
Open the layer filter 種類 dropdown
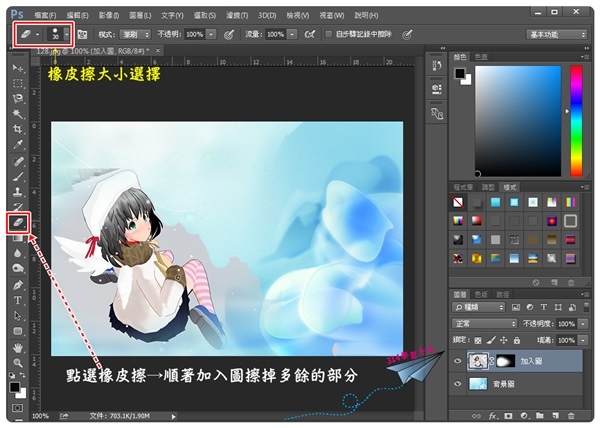coord(478,307)
